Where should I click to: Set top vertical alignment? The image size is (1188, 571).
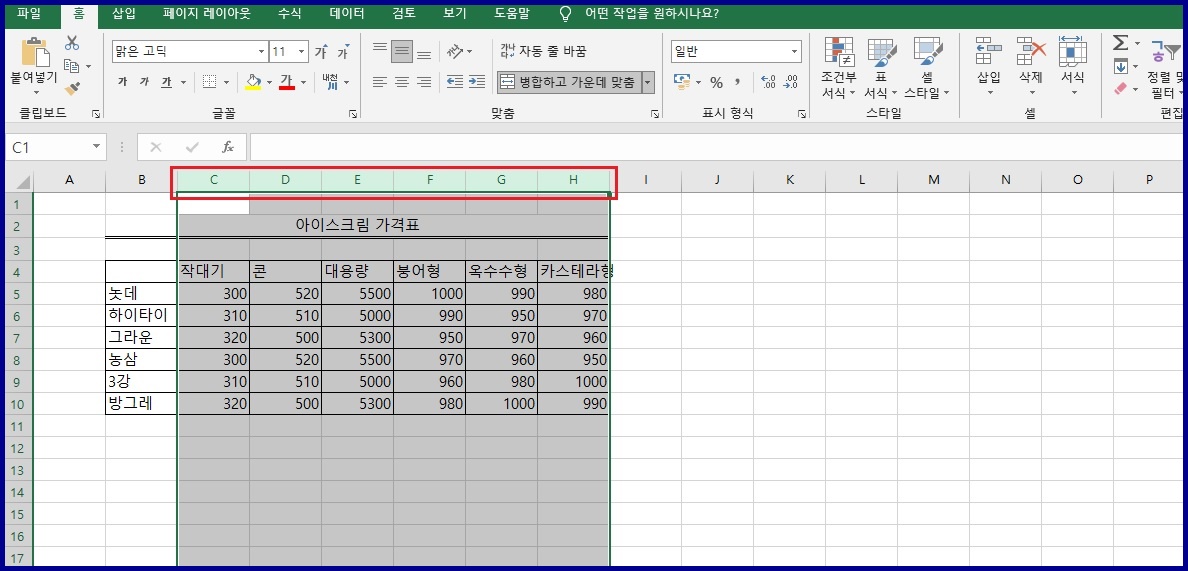click(x=380, y=51)
